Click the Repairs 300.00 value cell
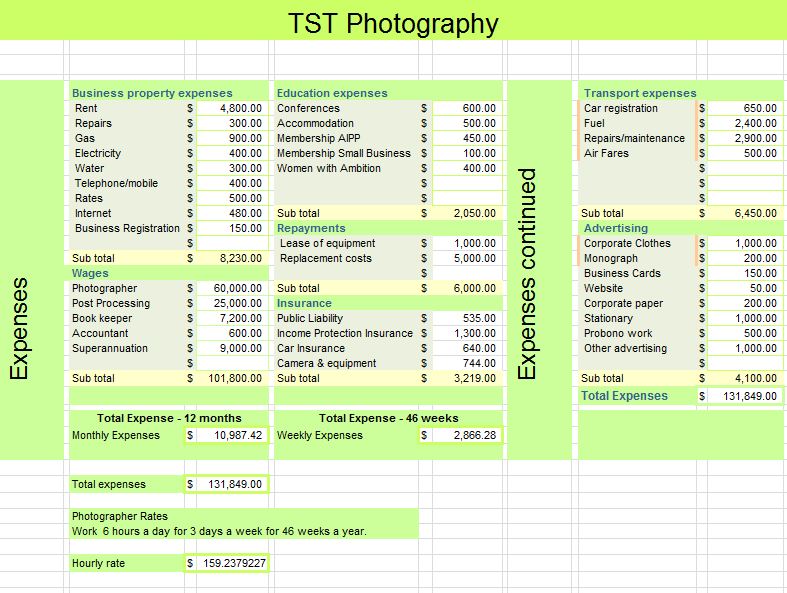Viewport: 787px width, 593px height. pos(232,123)
